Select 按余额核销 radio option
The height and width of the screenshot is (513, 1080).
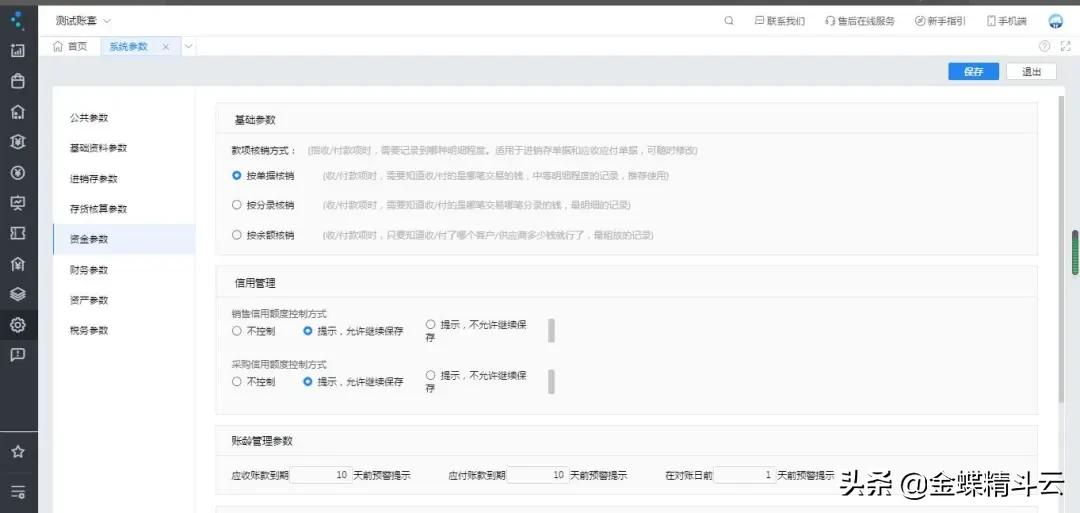point(236,235)
